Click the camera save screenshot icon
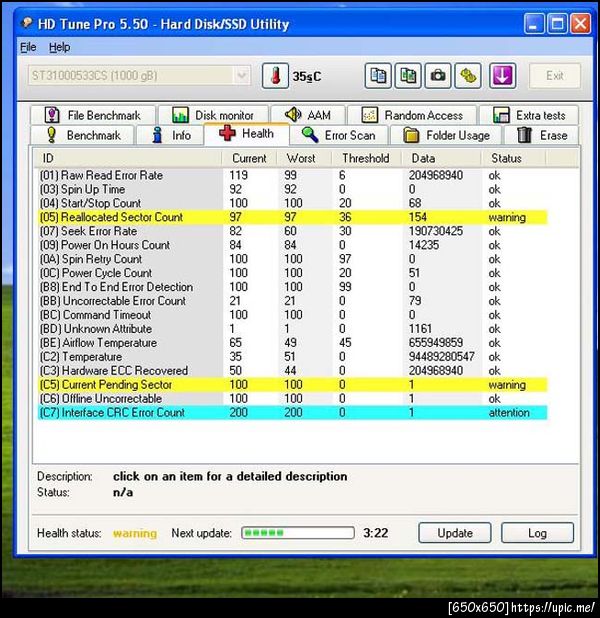The image size is (600, 618). 438,76
